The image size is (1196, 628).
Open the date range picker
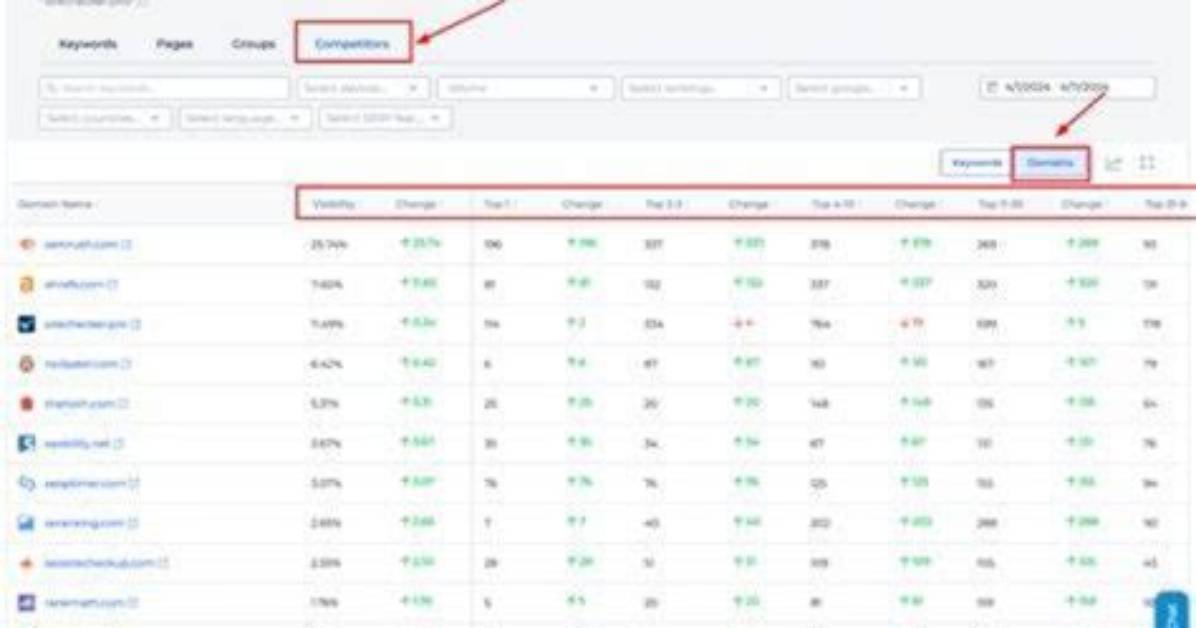point(1067,88)
